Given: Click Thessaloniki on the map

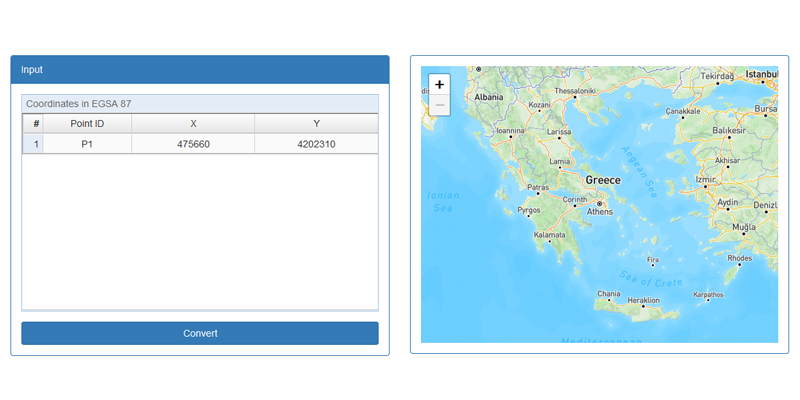Looking at the screenshot, I should [x=575, y=91].
